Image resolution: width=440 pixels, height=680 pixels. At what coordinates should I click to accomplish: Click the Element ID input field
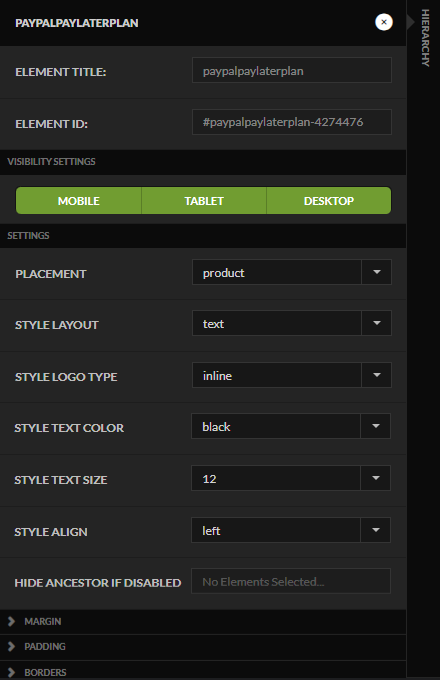click(x=292, y=122)
